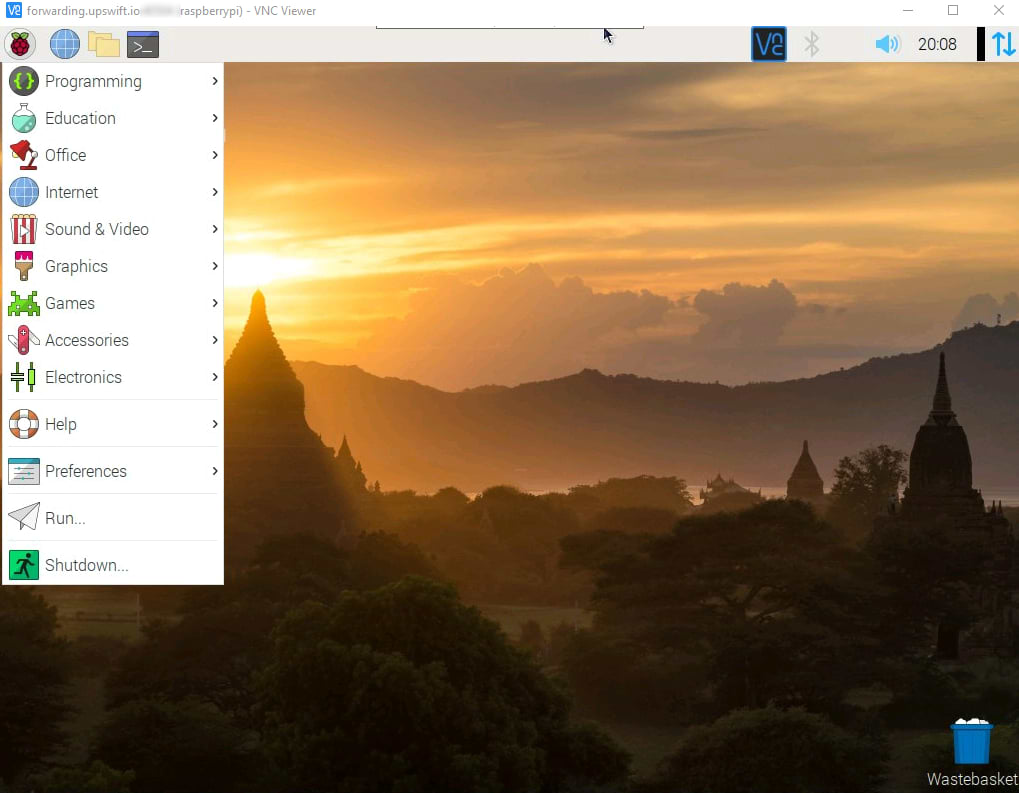This screenshot has width=1019, height=793.
Task: Click the 20:08 clock
Action: [x=936, y=44]
